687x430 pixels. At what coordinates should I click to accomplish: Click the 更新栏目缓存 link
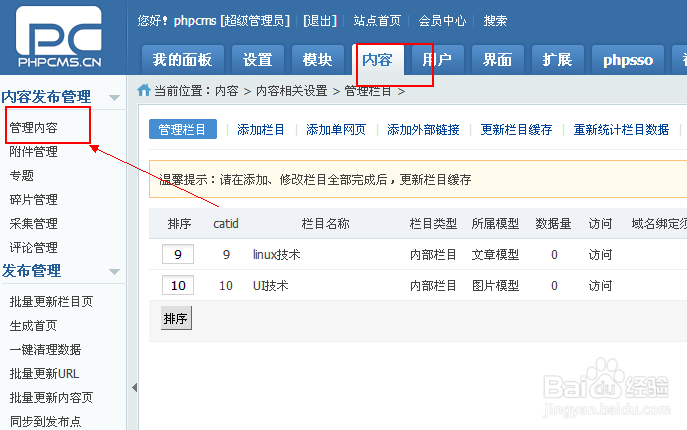[x=517, y=129]
